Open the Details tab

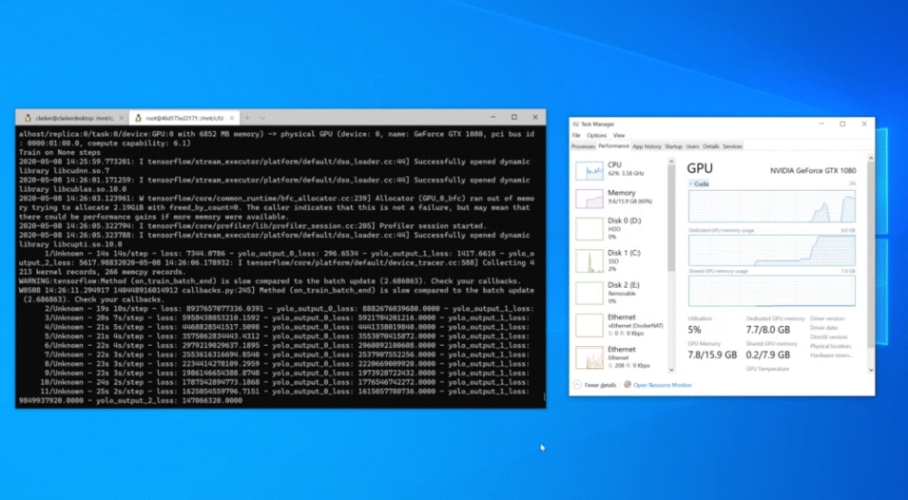(x=711, y=147)
